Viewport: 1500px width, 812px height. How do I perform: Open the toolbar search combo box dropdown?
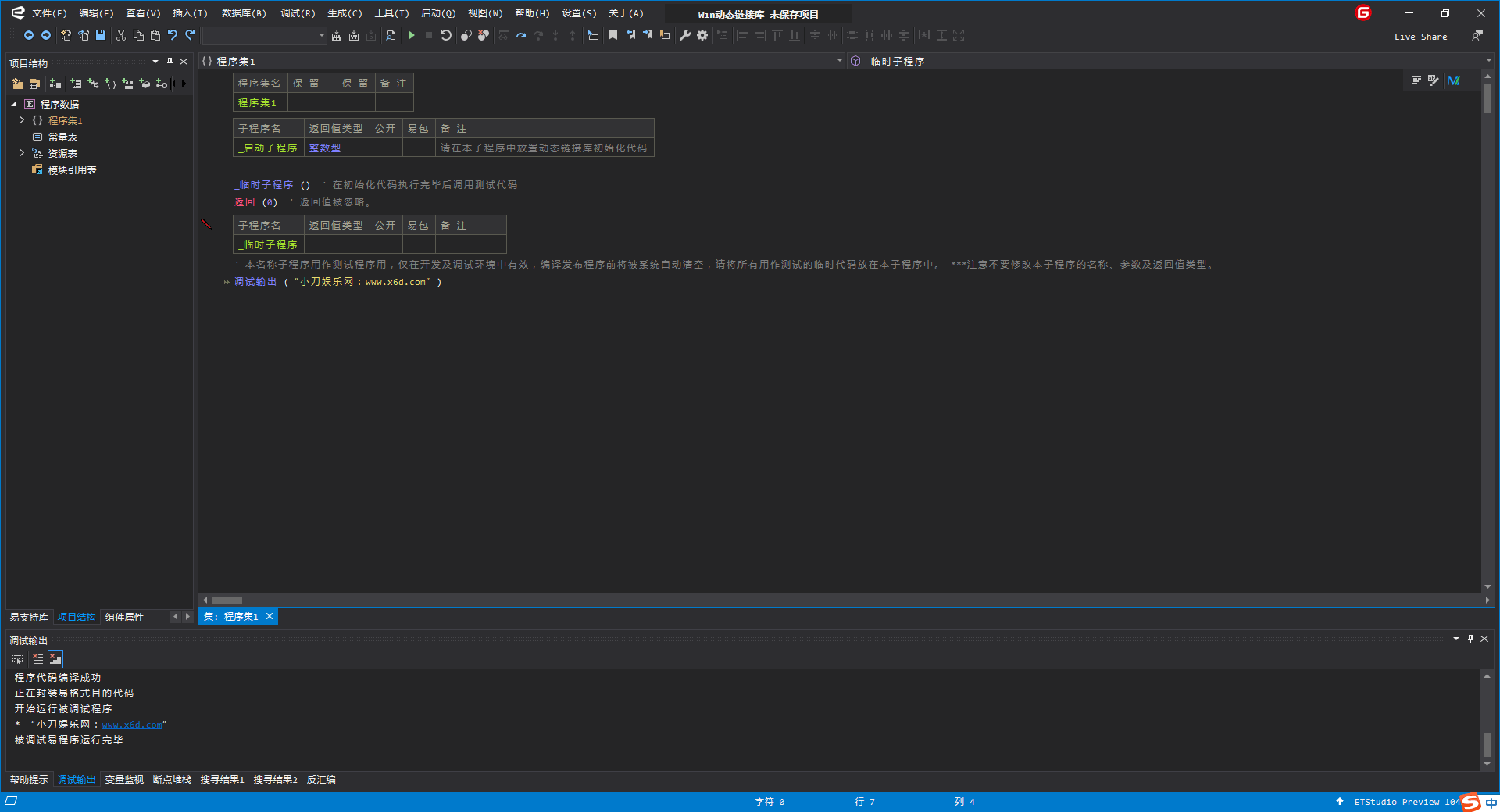click(x=321, y=36)
